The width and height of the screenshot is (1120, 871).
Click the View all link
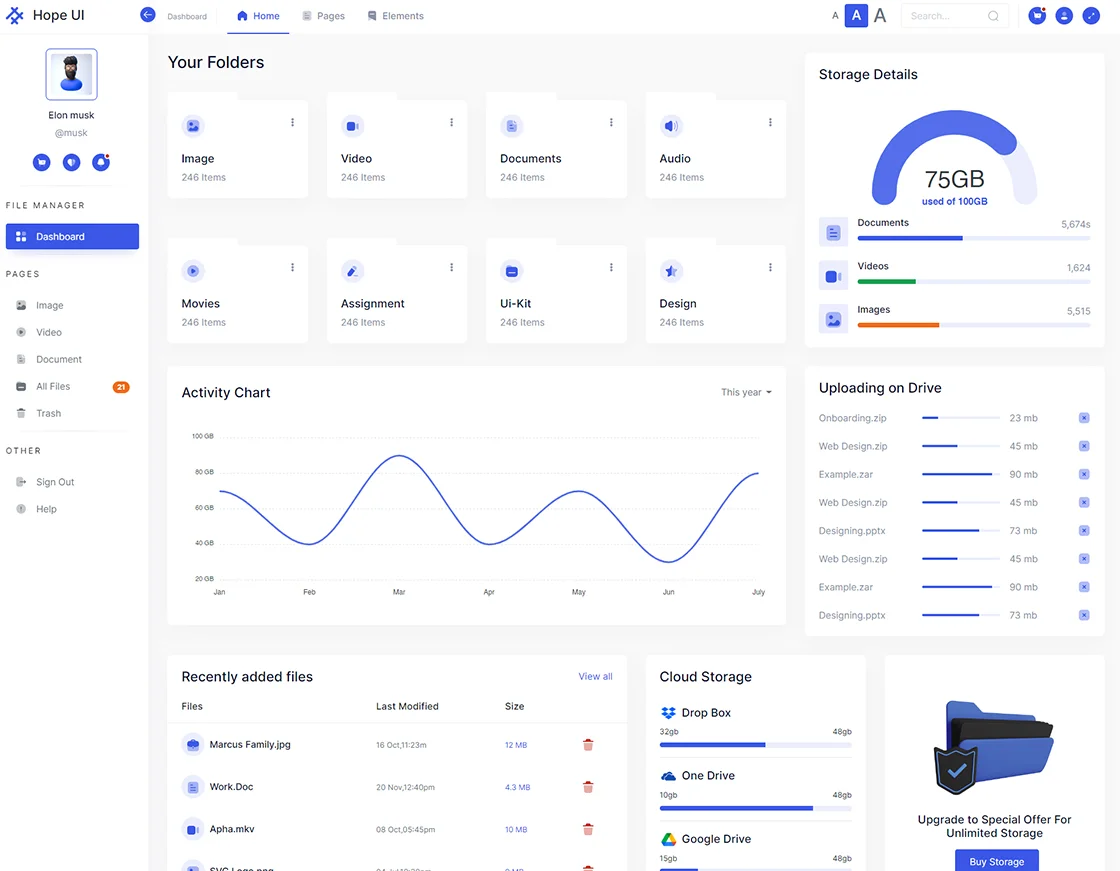coord(595,677)
